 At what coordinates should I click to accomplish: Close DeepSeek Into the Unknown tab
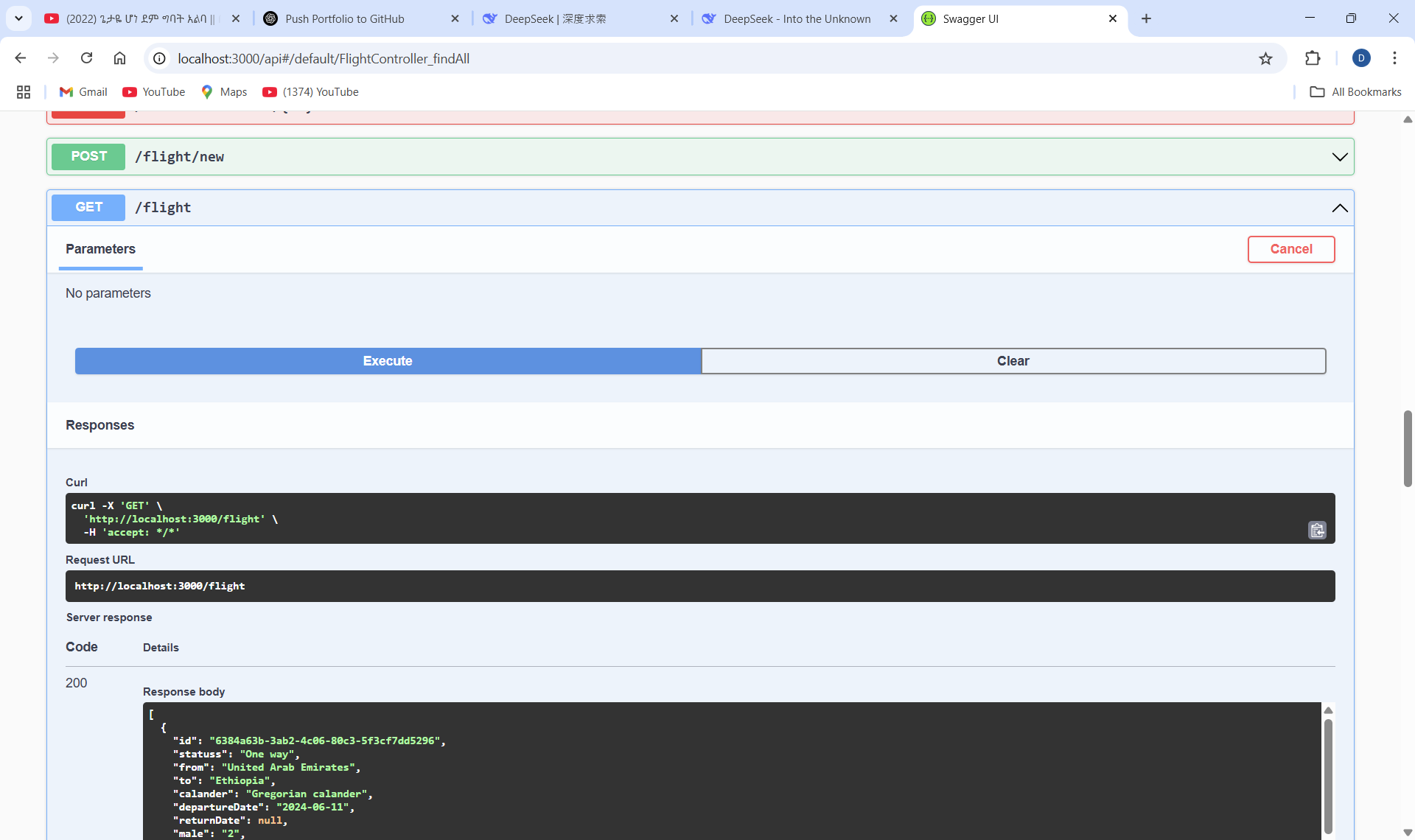click(x=893, y=18)
